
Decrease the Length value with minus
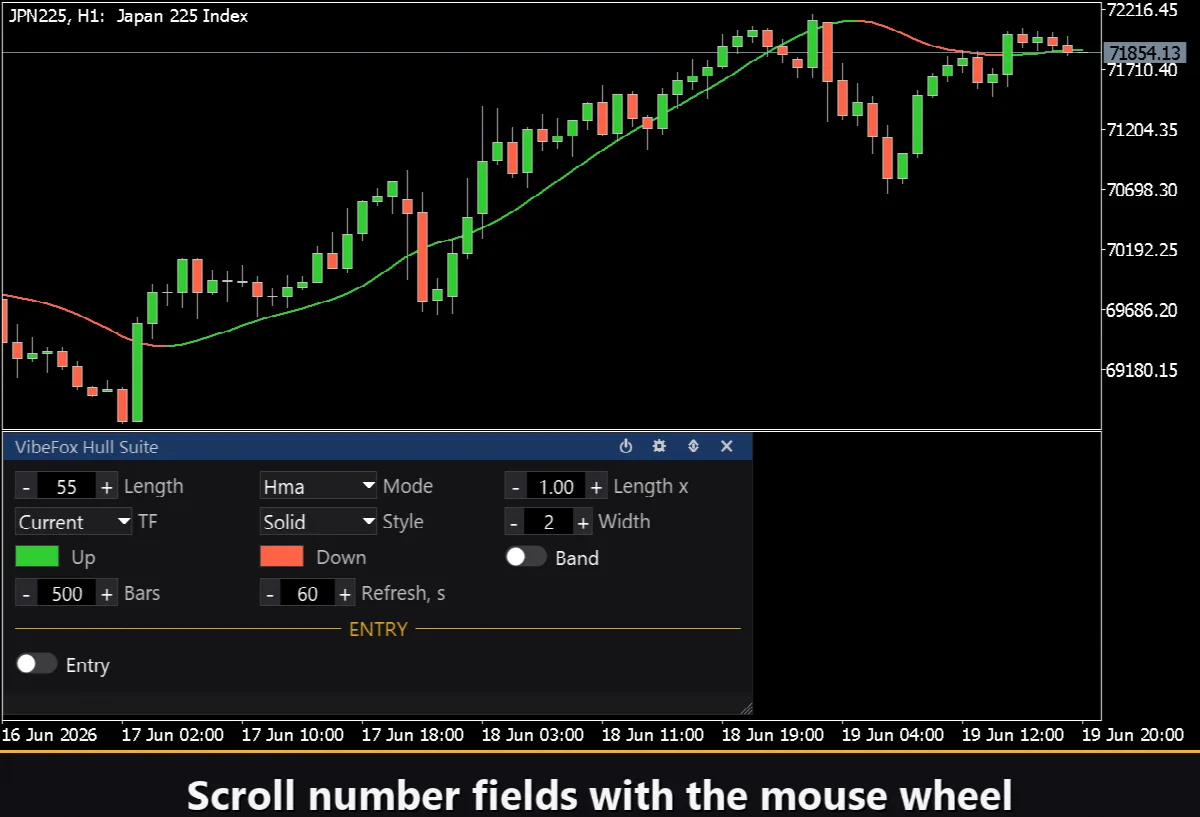[26, 487]
